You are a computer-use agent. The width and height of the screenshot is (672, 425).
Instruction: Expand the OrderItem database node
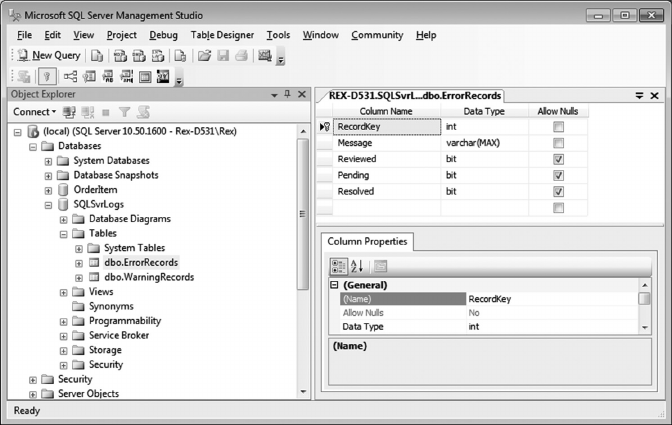pos(48,191)
